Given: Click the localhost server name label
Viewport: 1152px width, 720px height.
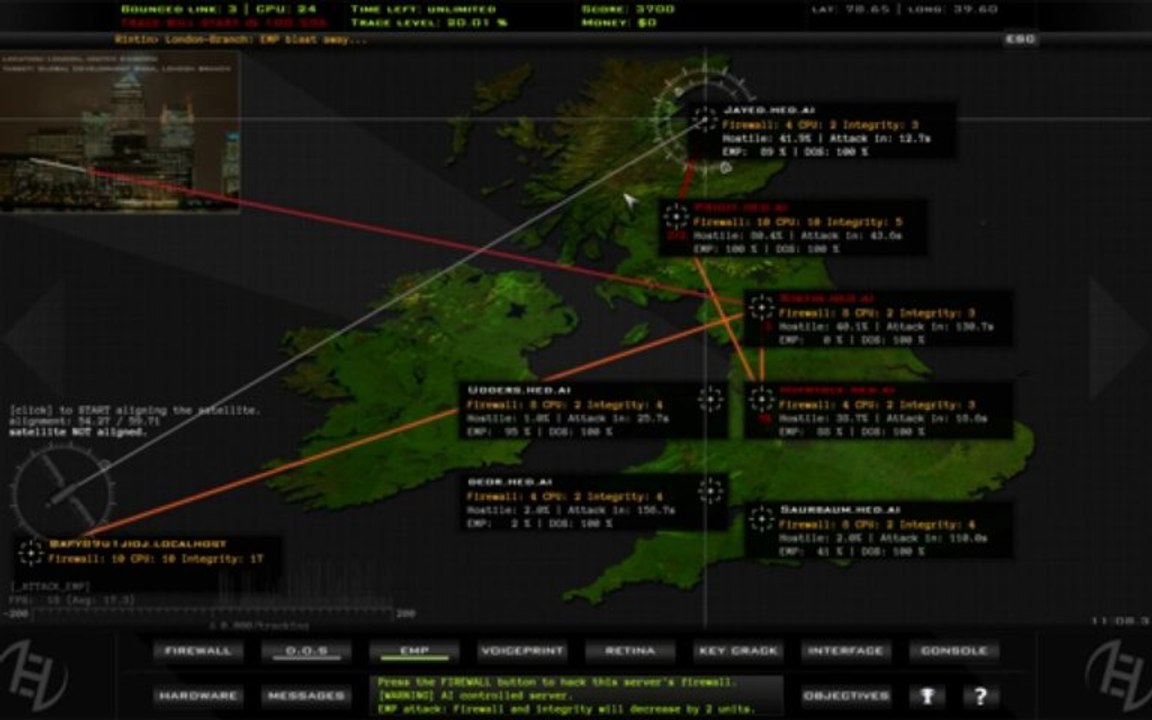Looking at the screenshot, I should [x=137, y=544].
